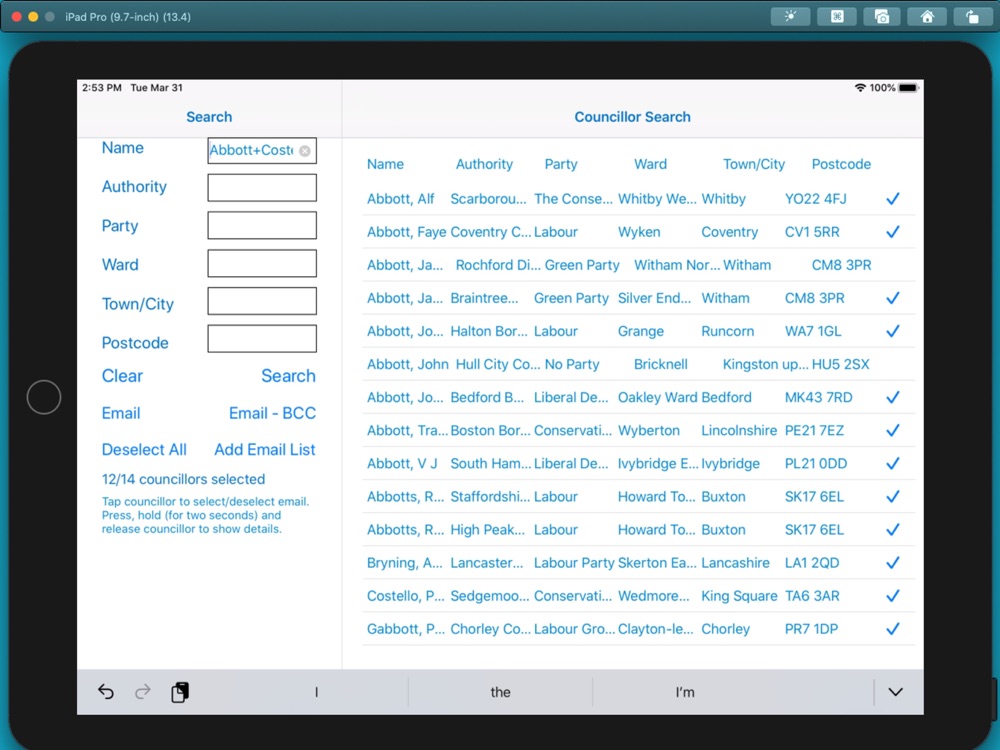Screen dimensions: 1000x750
Task: Tap the blue Search button
Action: coord(288,376)
